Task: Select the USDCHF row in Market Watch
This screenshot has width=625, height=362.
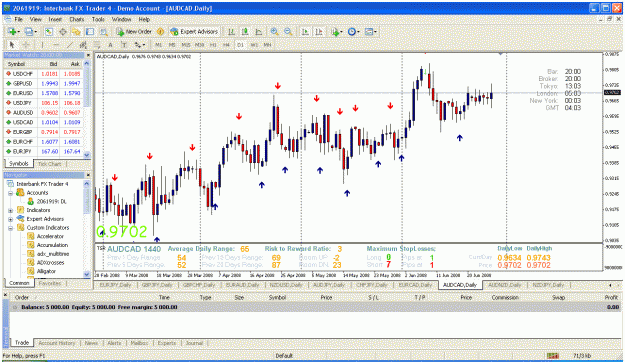Action: tap(43, 74)
